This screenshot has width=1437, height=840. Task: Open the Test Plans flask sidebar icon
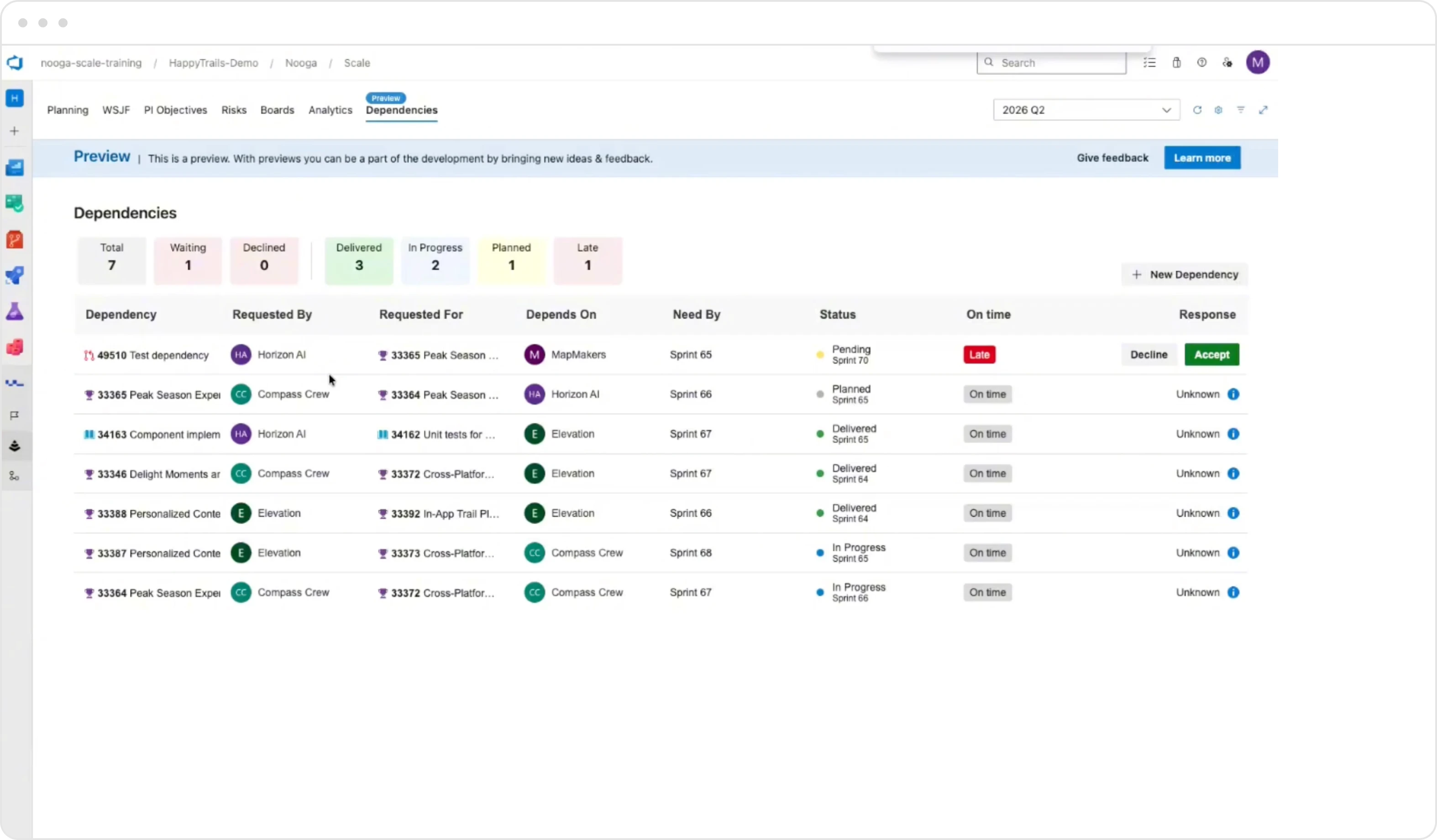point(14,311)
